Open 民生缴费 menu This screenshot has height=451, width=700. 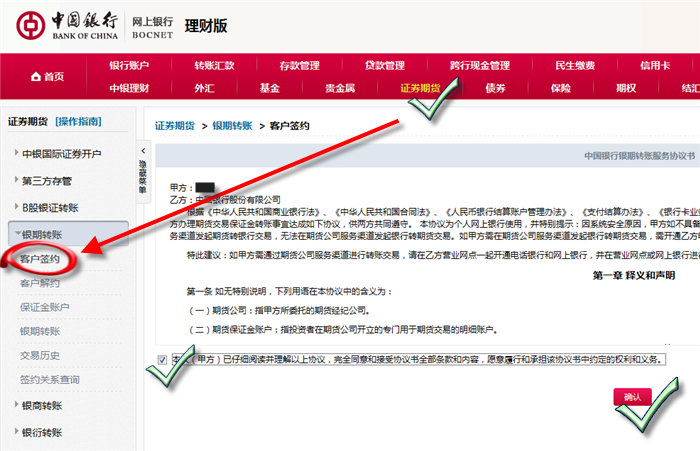tap(575, 66)
